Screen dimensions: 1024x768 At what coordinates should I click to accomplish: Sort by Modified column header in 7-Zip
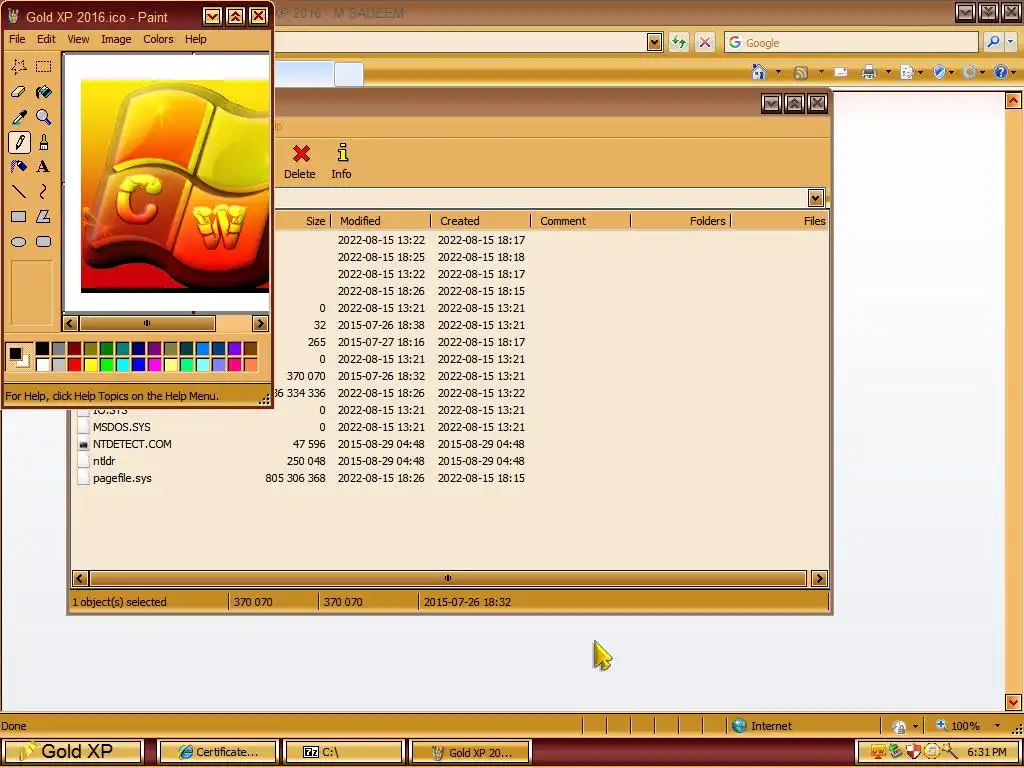click(x=381, y=221)
